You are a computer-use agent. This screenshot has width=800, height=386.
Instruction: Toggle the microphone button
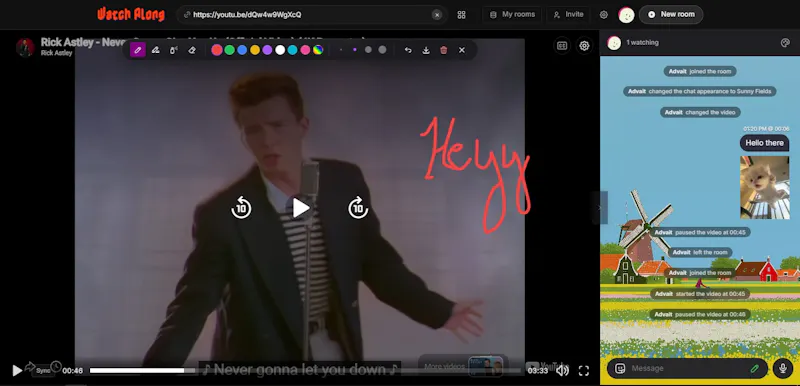pyautogui.click(x=783, y=368)
